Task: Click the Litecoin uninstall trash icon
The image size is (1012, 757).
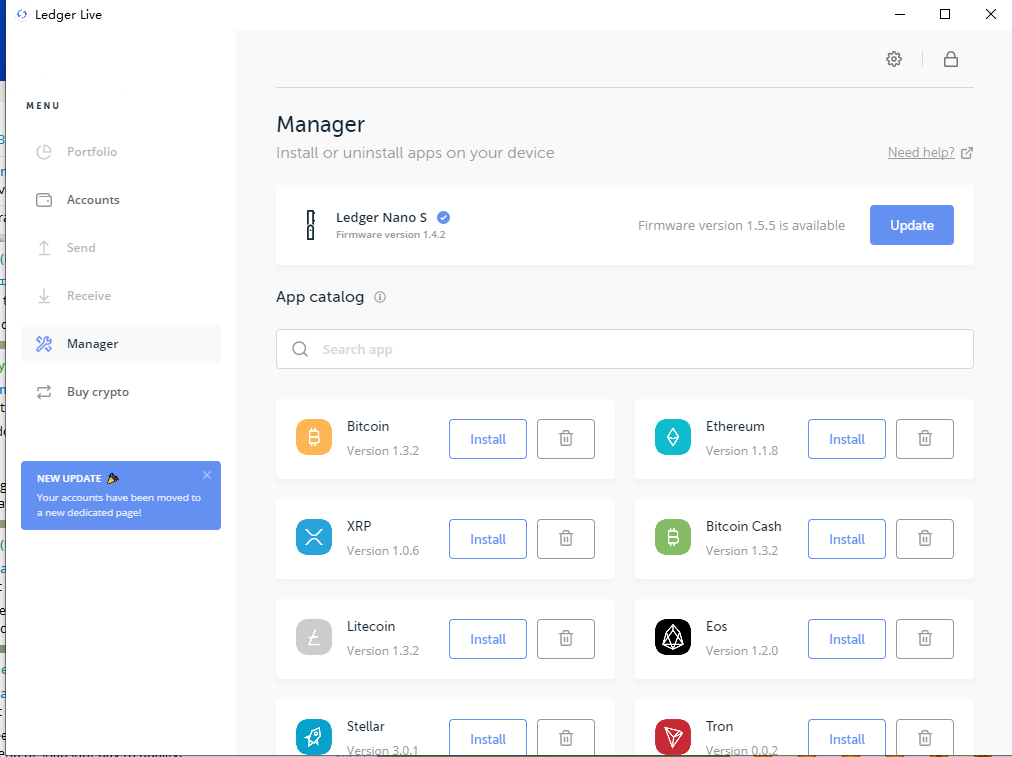Action: pos(566,639)
